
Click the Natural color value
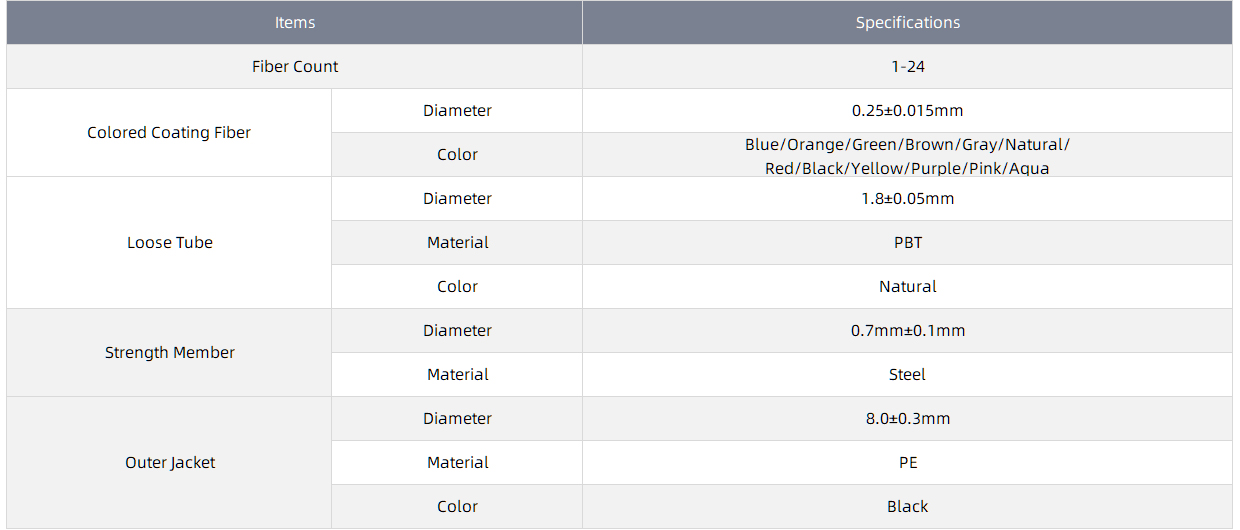(908, 286)
